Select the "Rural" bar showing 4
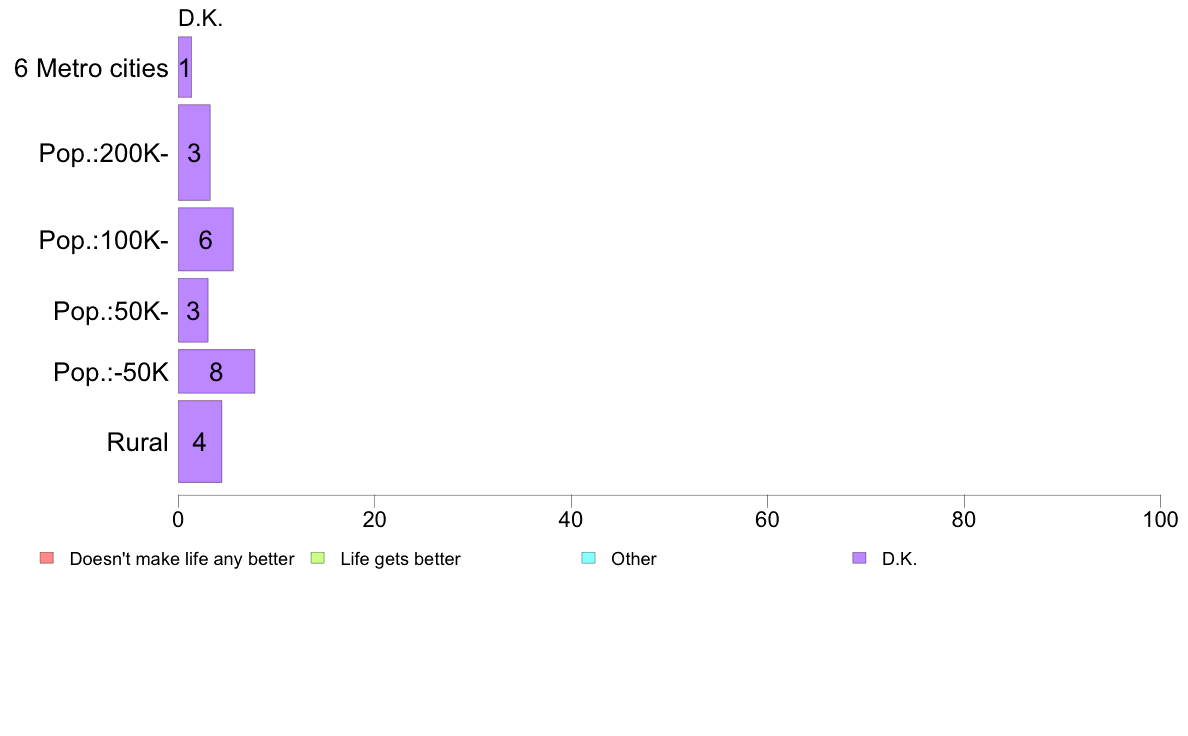1188x736 pixels. [x=200, y=442]
